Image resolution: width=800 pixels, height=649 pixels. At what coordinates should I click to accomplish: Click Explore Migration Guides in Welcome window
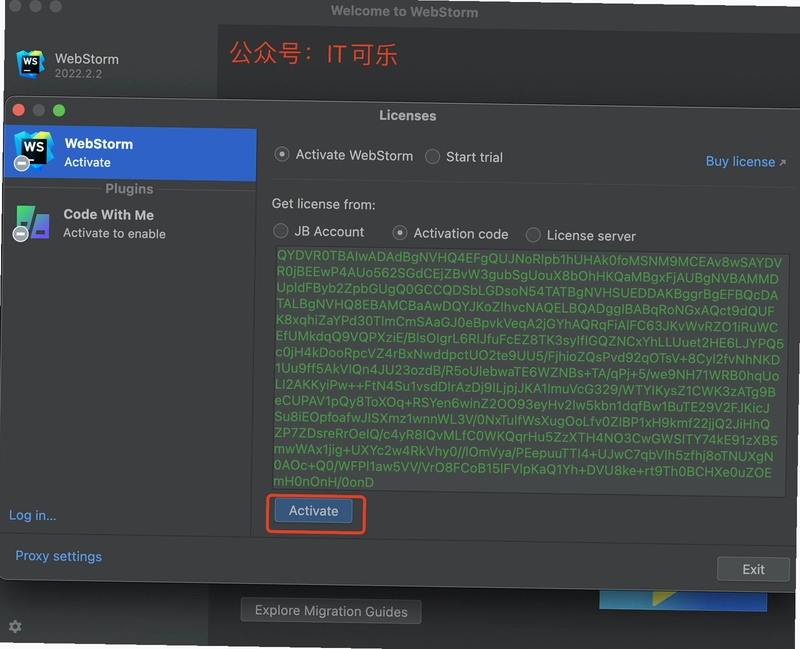point(331,611)
